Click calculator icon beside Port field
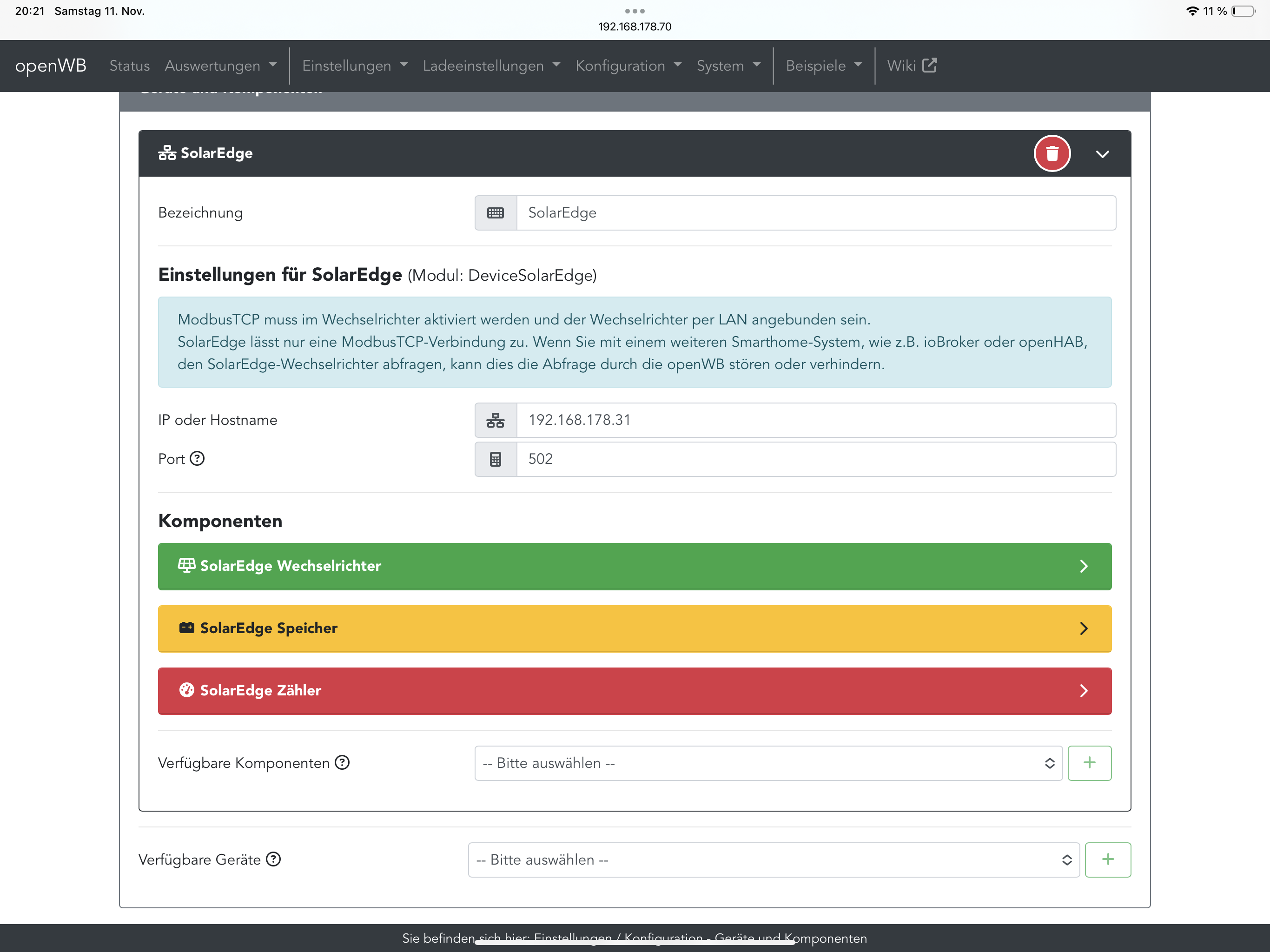The width and height of the screenshot is (1270, 952). (496, 459)
